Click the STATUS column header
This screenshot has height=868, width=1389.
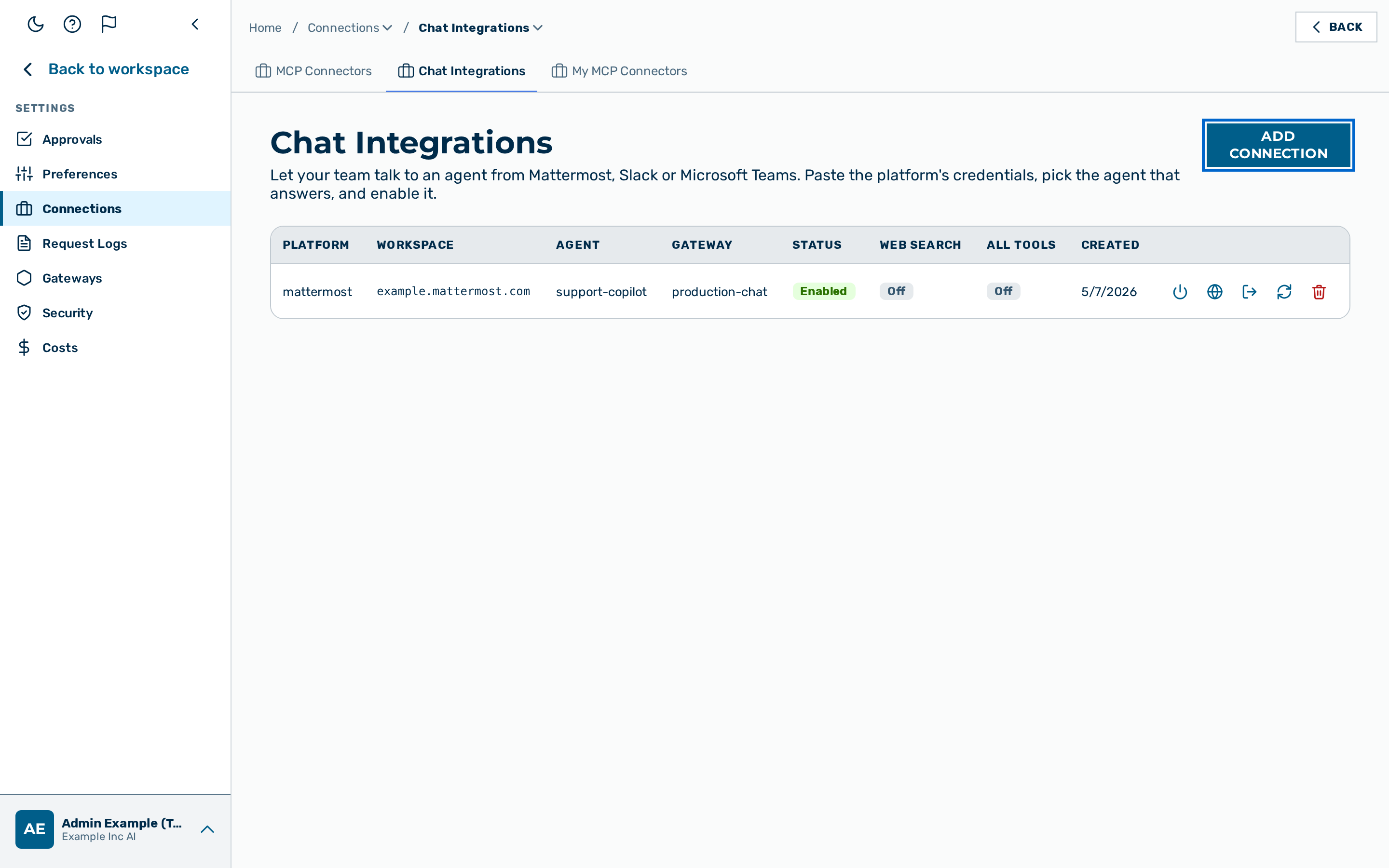point(817,244)
